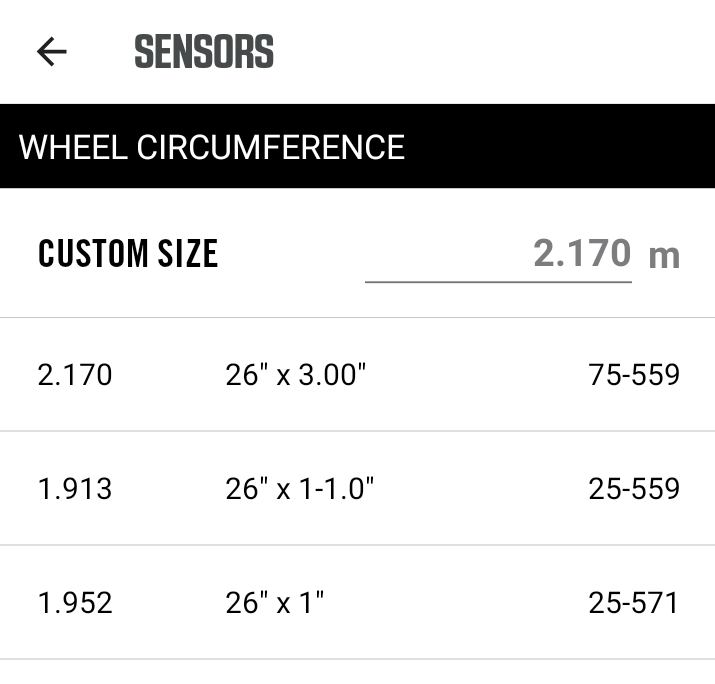This screenshot has height=684, width=715.
Task: Tap the 2.170 list value text
Action: 75,375
